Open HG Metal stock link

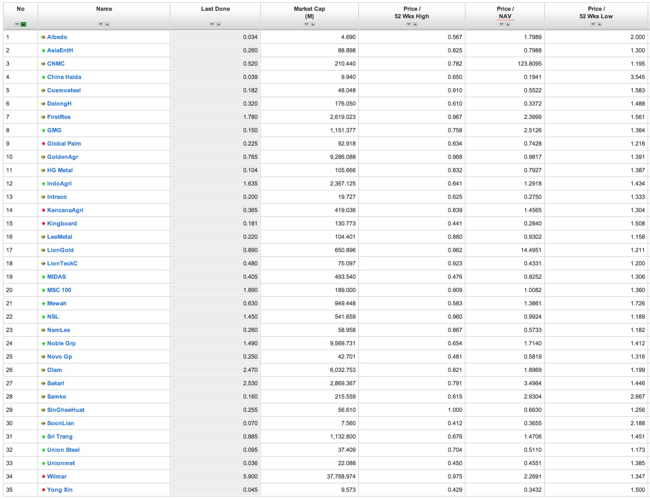[x=60, y=170]
